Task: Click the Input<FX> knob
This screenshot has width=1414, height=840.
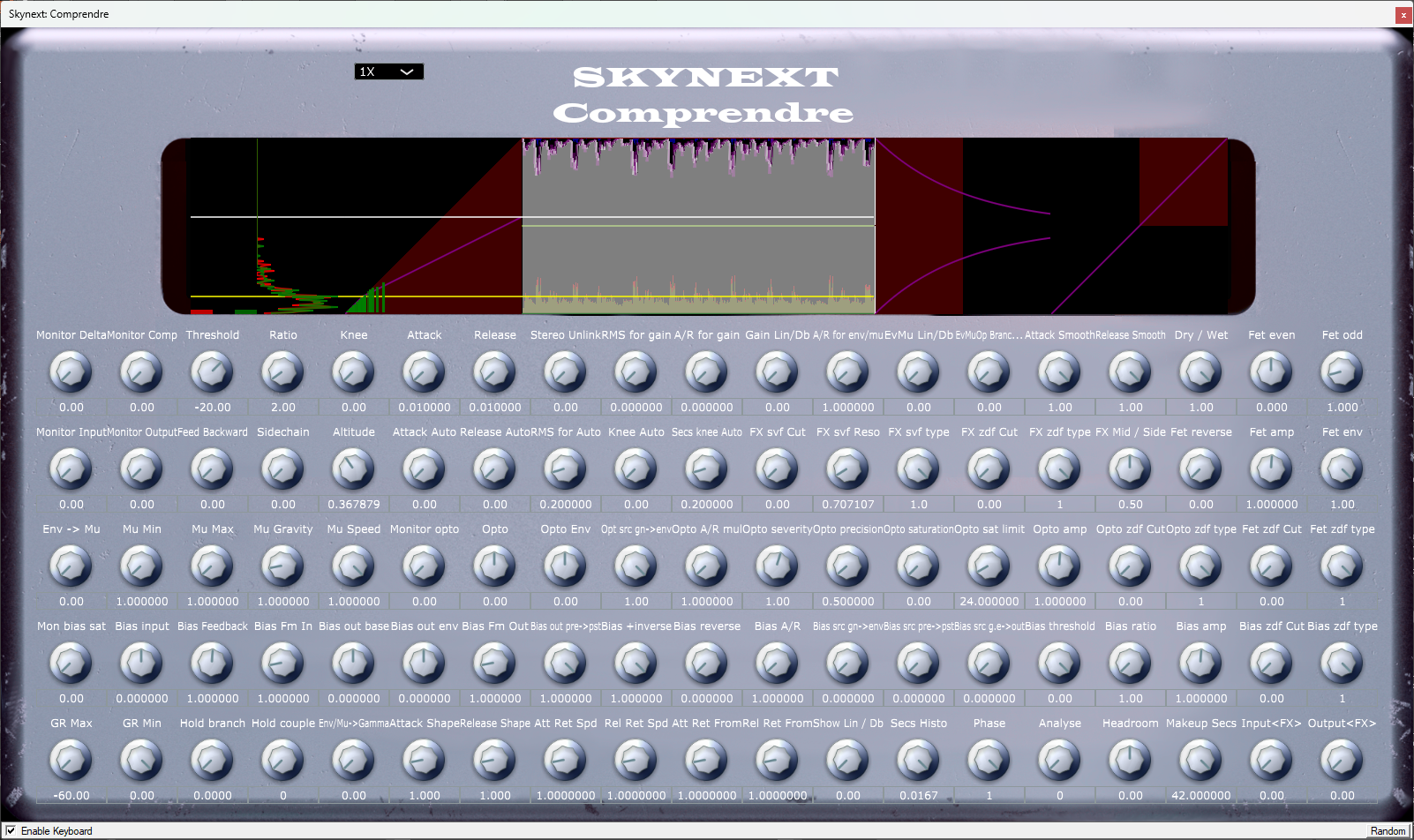Action: [1271, 760]
